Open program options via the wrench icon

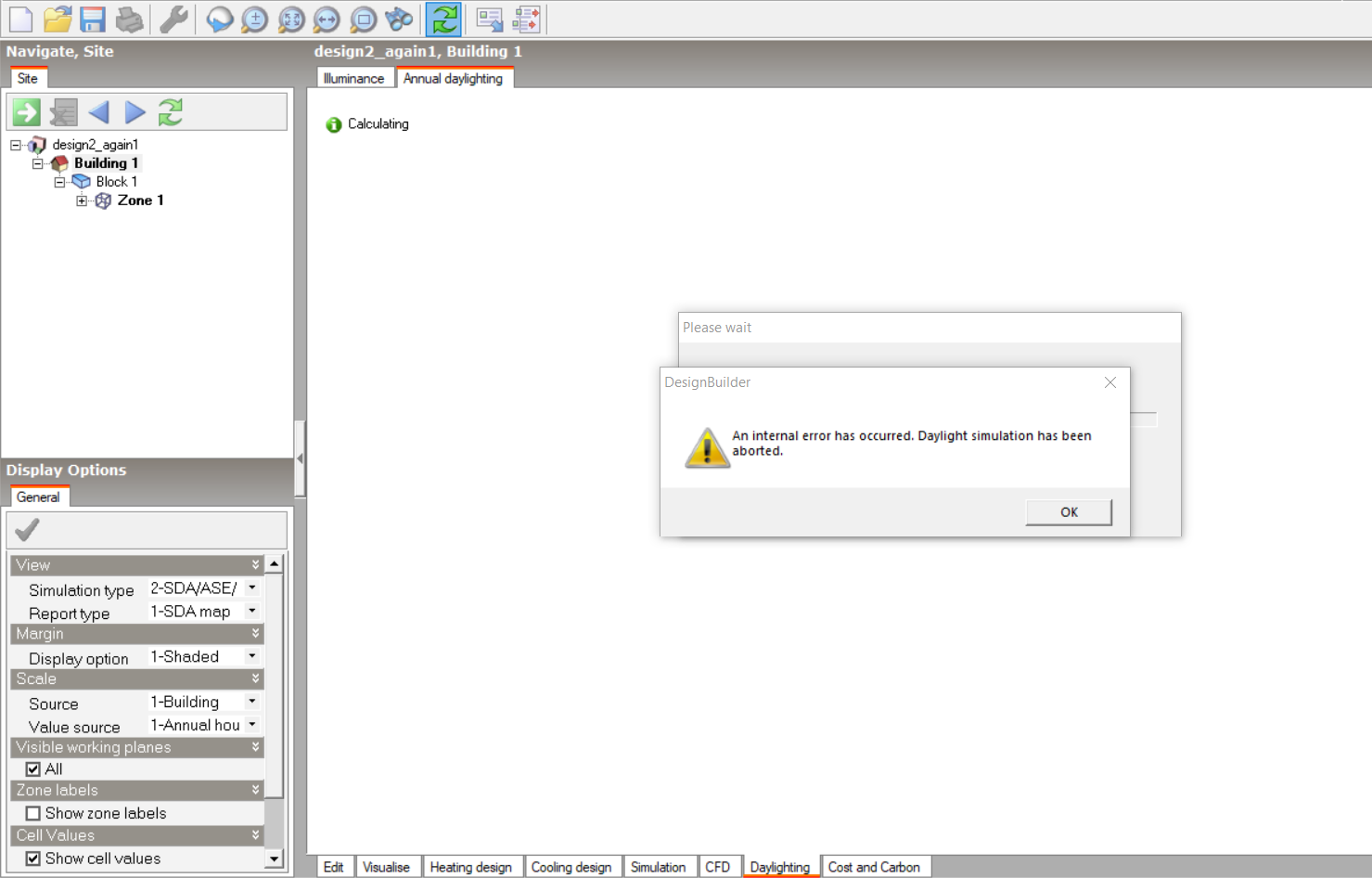(x=173, y=19)
